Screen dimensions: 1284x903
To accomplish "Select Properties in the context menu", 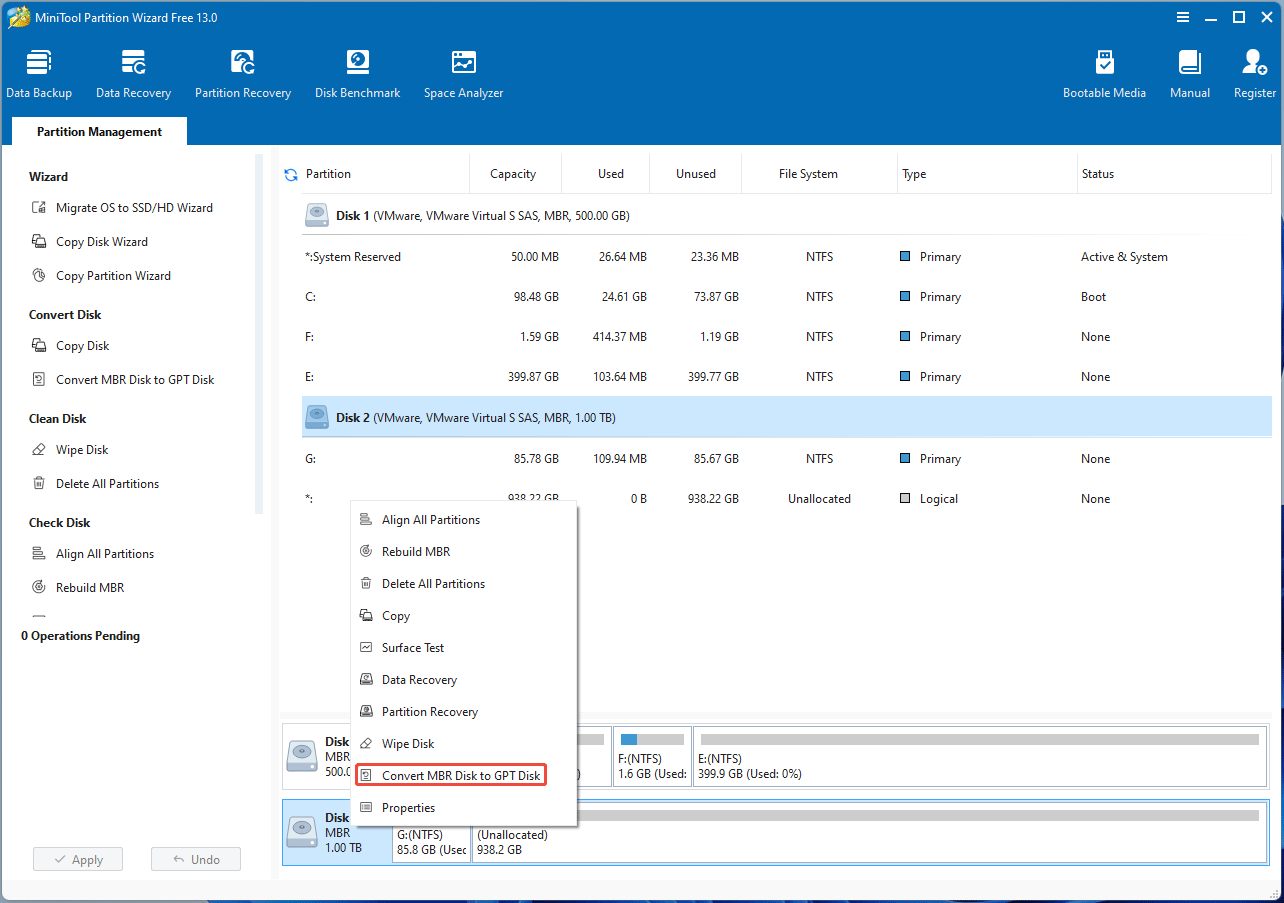I will coord(408,808).
